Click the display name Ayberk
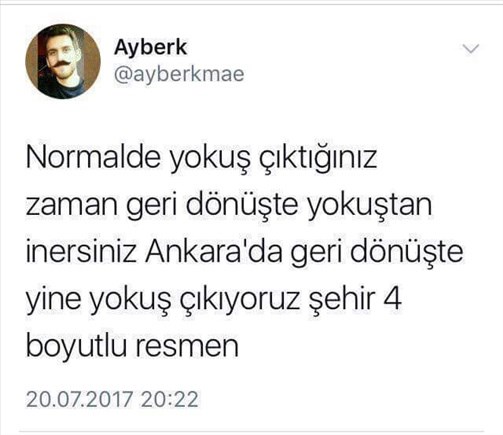The image size is (503, 435). 150,48
